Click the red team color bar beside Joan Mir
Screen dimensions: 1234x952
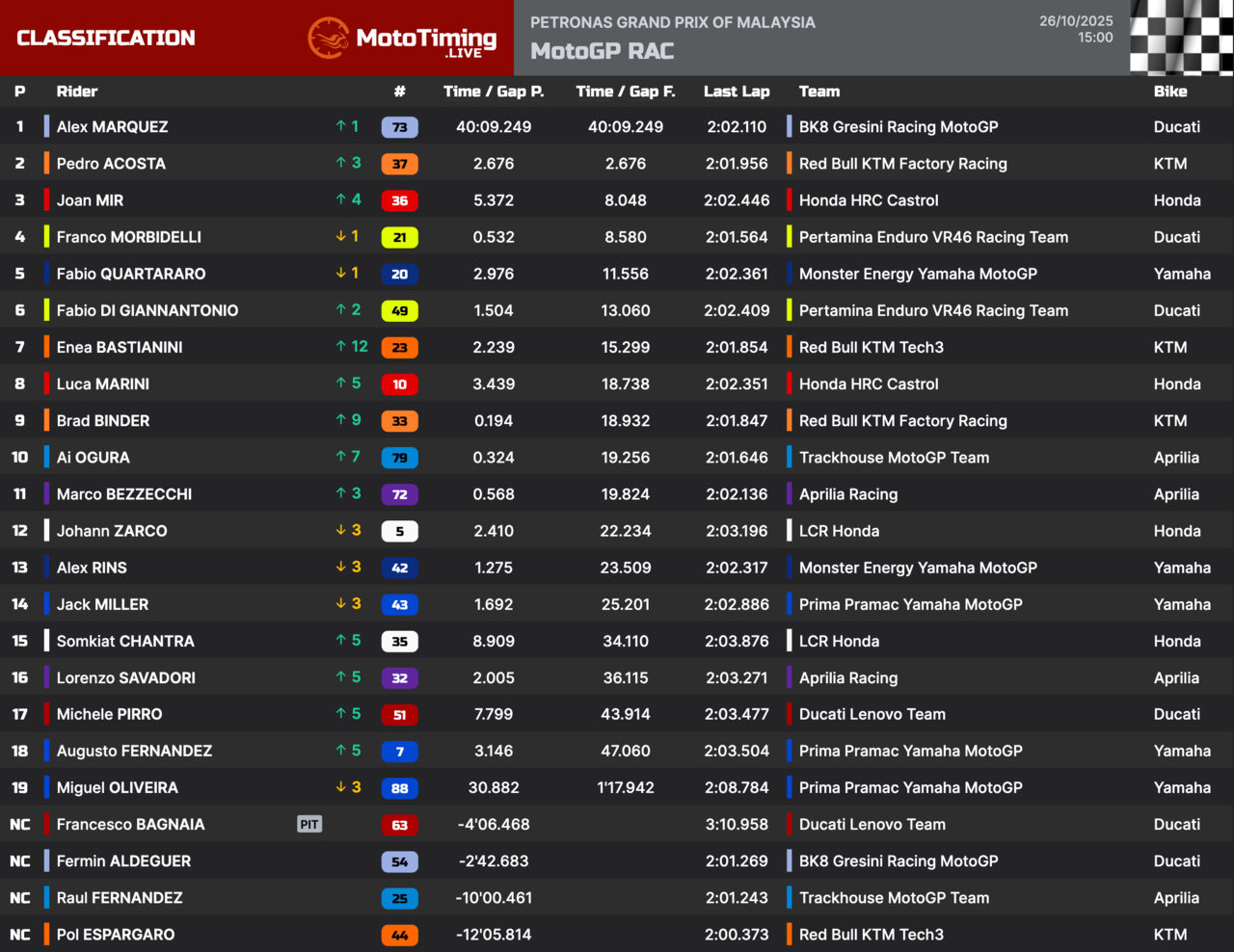coord(46,200)
